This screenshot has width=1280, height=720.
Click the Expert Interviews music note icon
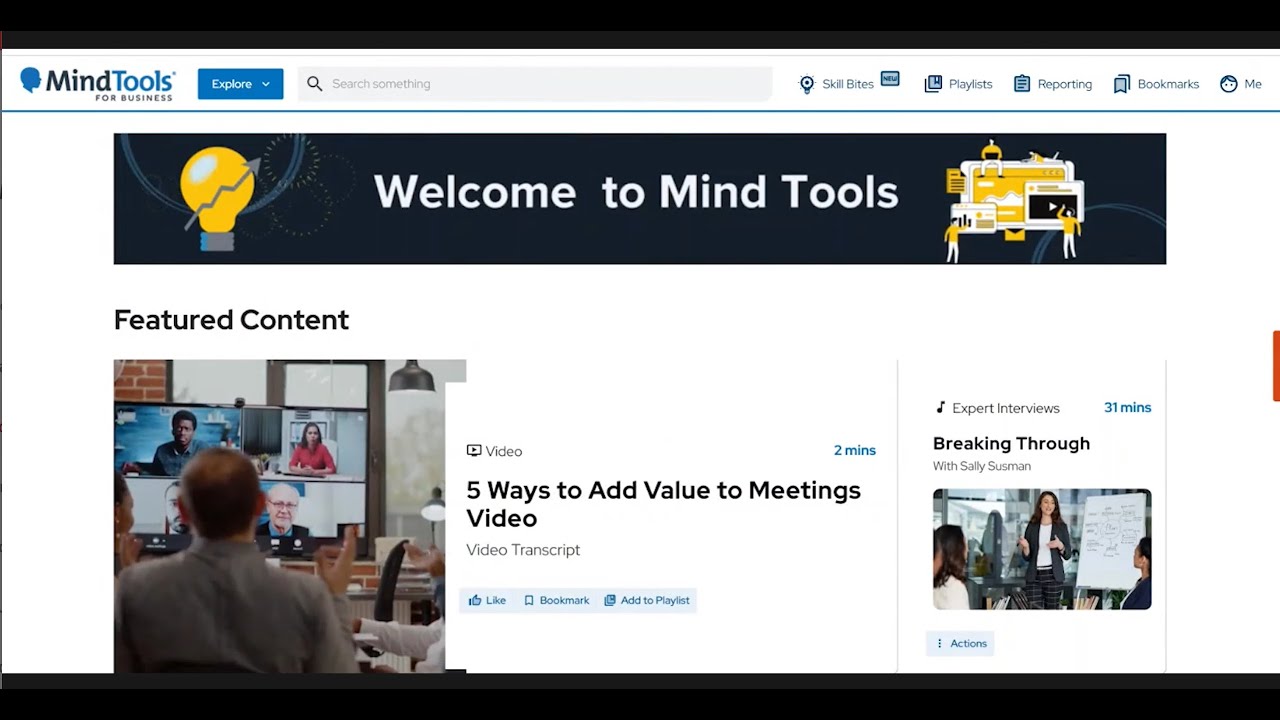[x=940, y=408]
